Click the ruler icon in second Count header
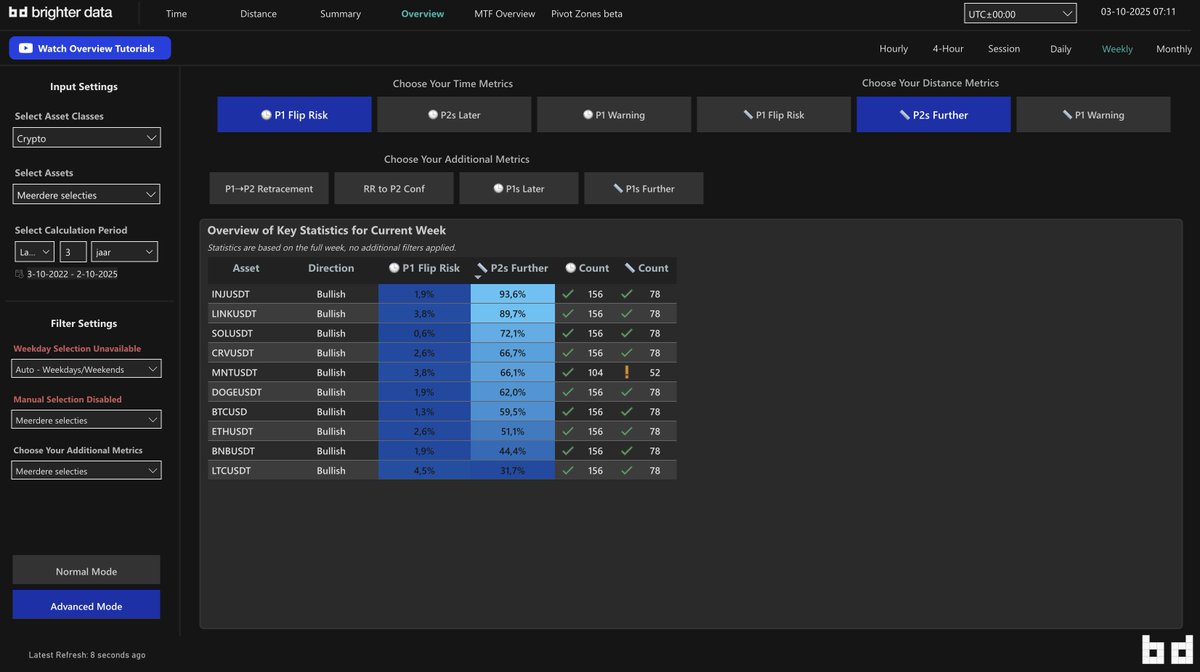The height and width of the screenshot is (672, 1200). 630,268
